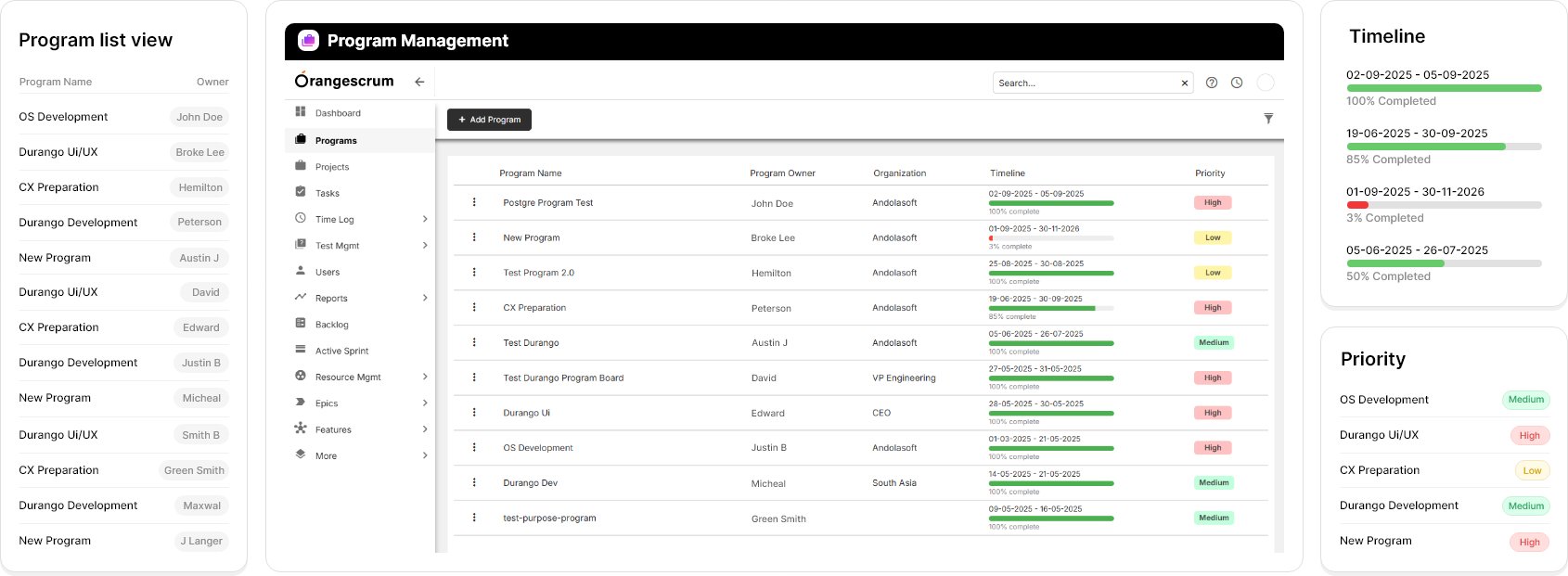Click the High badge for Durango Ui/UX in Priority

[x=1530, y=435]
